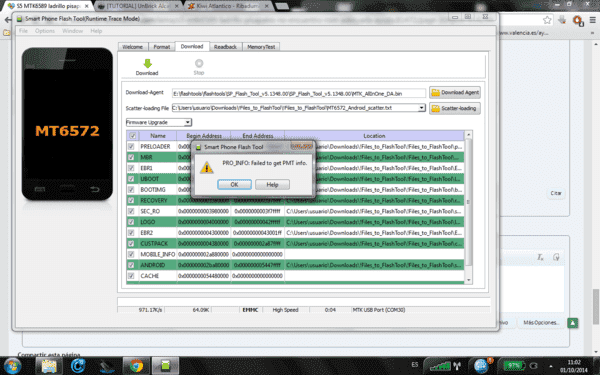Open Chrome from the taskbar
Viewport: 600px width, 375px height.
point(136,366)
